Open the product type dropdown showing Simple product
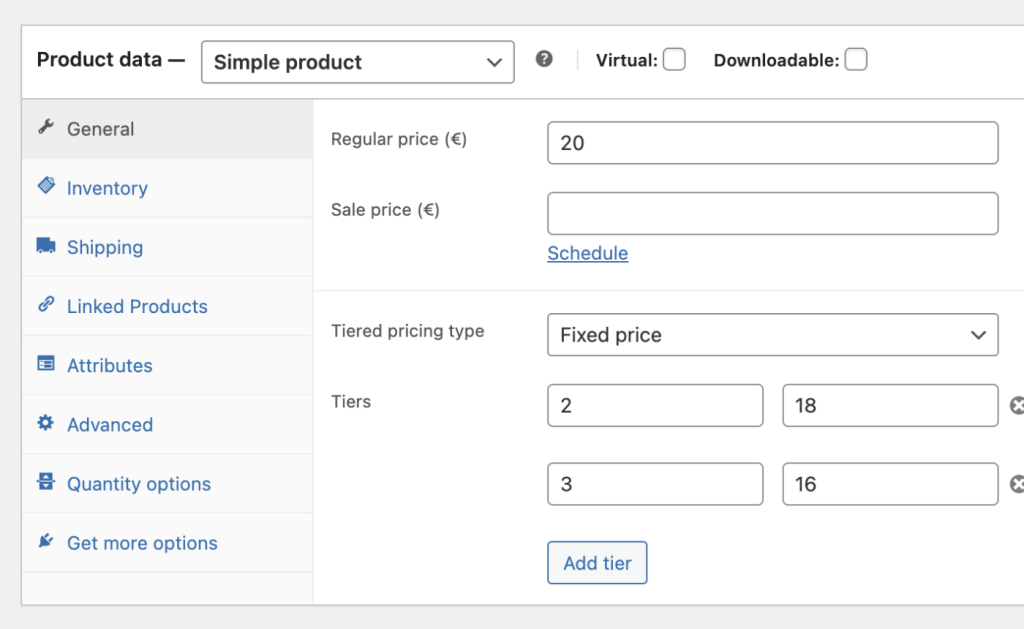Image resolution: width=1024 pixels, height=629 pixels. (x=357, y=62)
